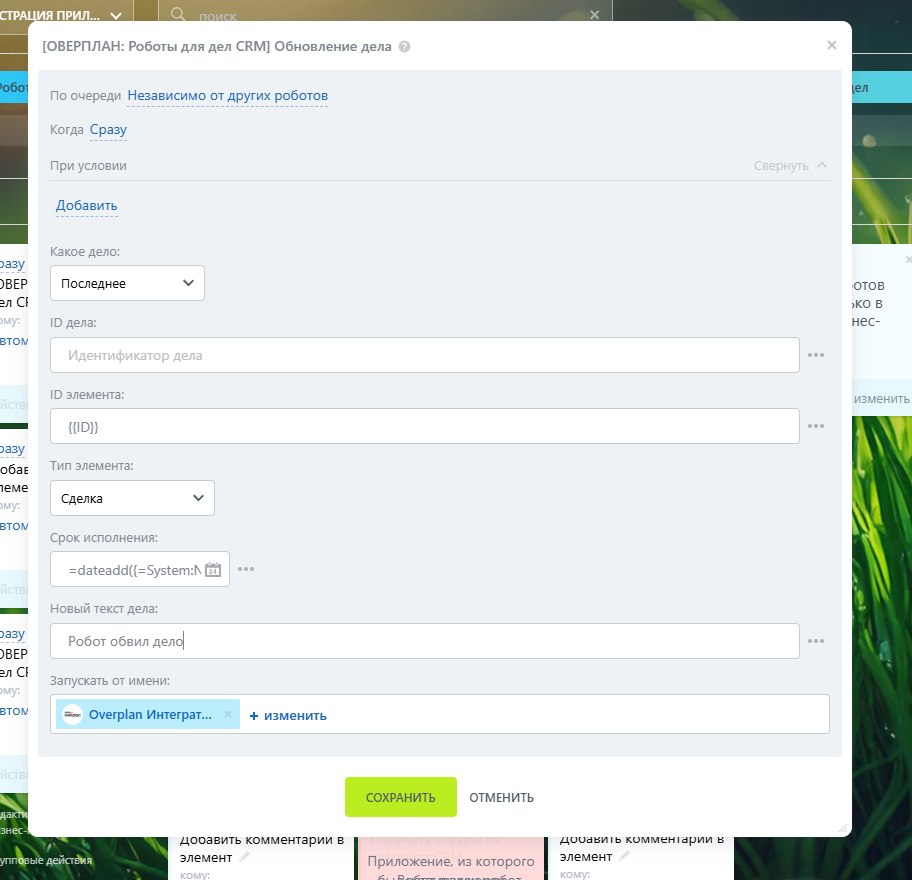Click the three dots next to ID дела field

click(x=816, y=355)
